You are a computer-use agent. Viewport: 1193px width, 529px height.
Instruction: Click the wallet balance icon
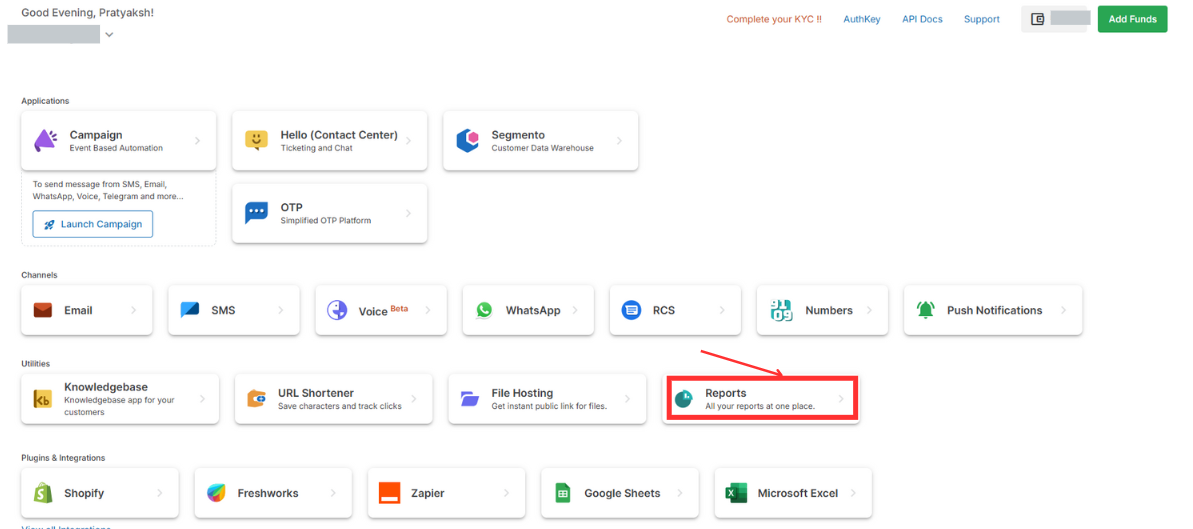(x=1038, y=19)
